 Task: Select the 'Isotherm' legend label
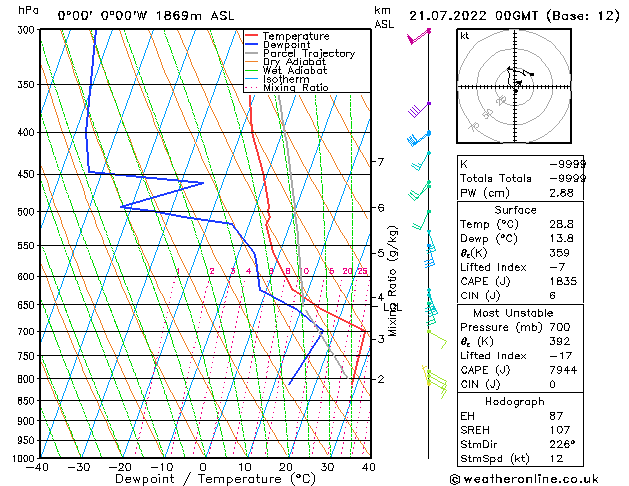[x=286, y=79]
